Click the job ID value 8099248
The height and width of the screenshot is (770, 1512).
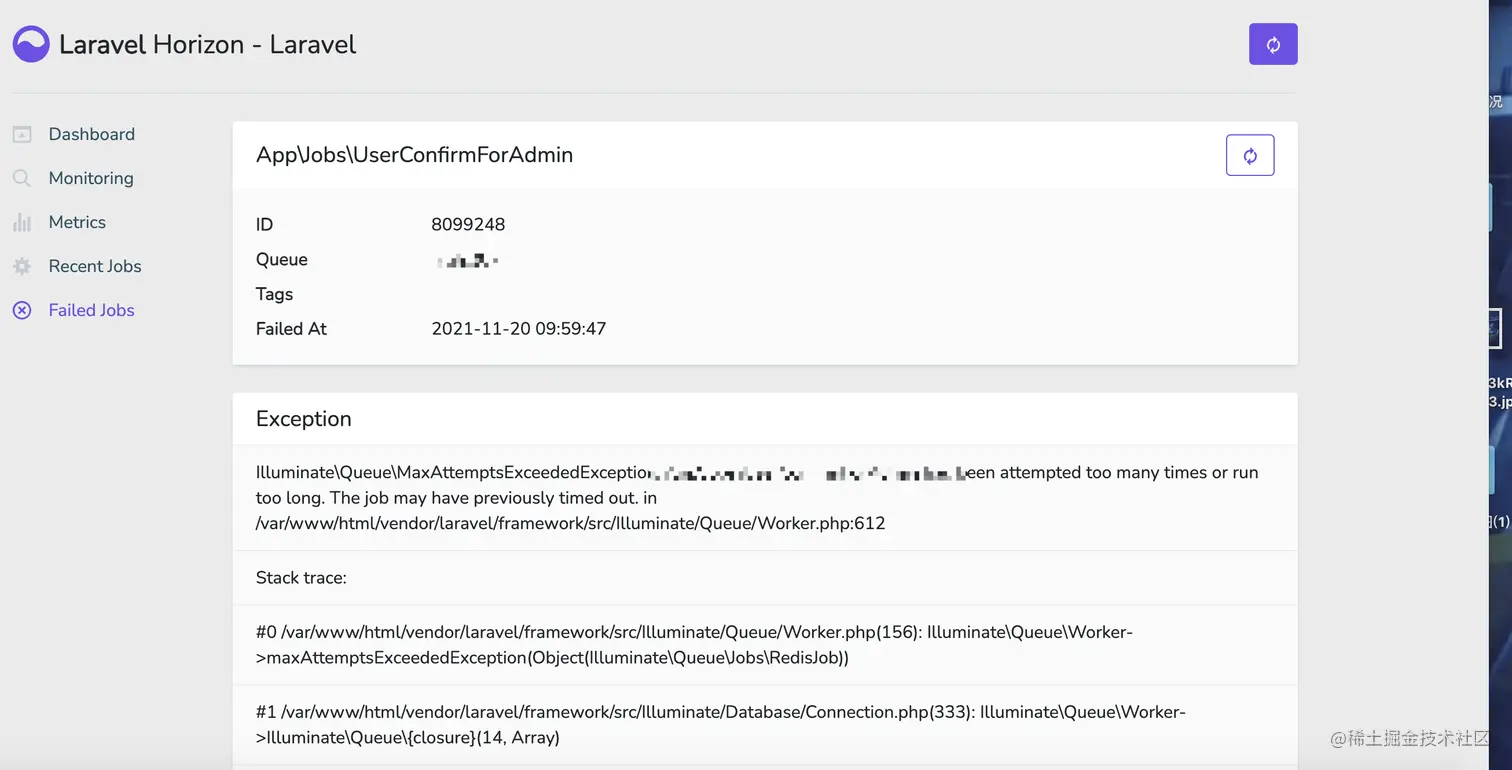click(x=468, y=224)
